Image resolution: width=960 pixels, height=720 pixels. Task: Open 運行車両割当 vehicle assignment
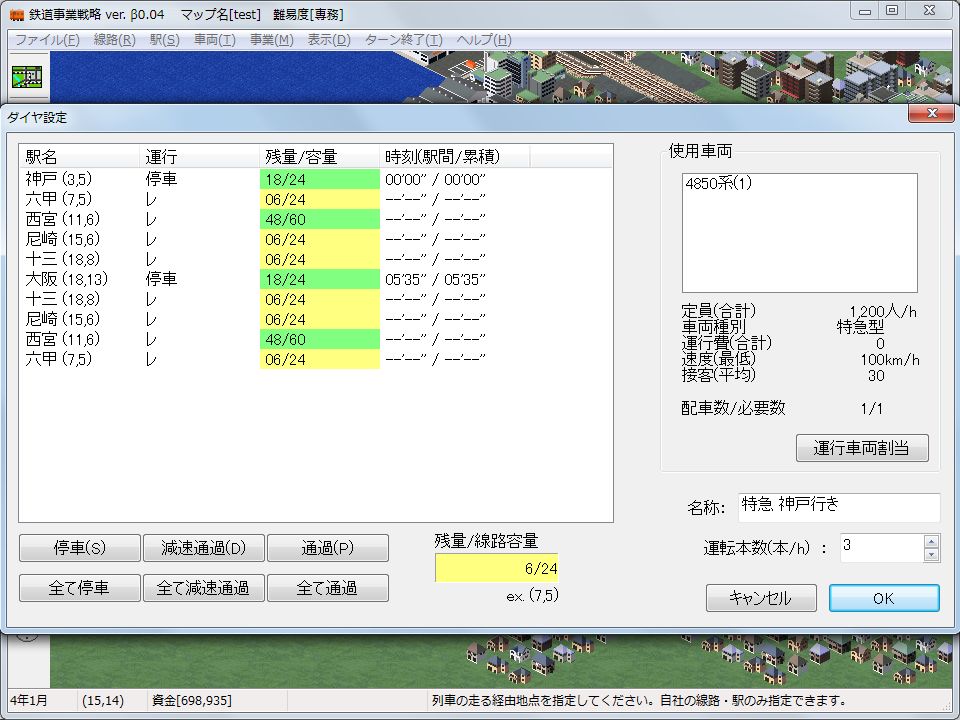click(x=862, y=448)
